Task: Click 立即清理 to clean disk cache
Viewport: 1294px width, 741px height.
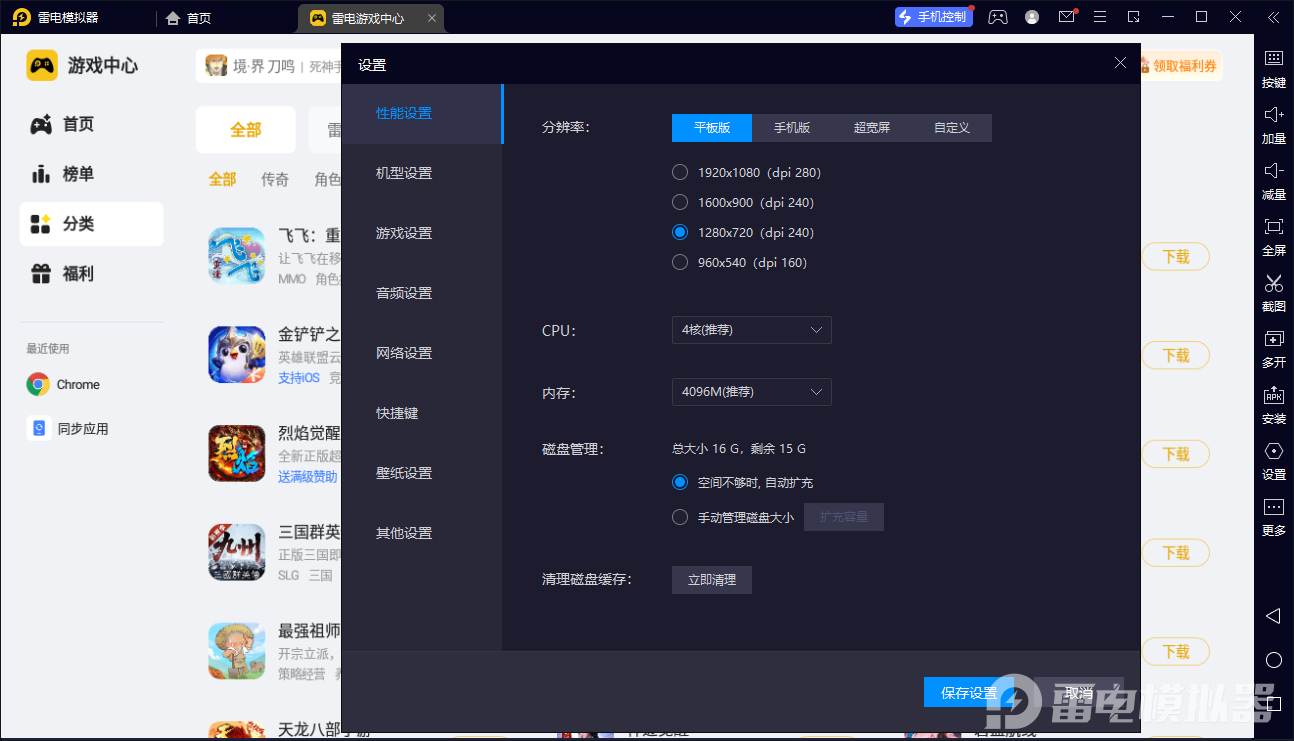Action: [711, 579]
